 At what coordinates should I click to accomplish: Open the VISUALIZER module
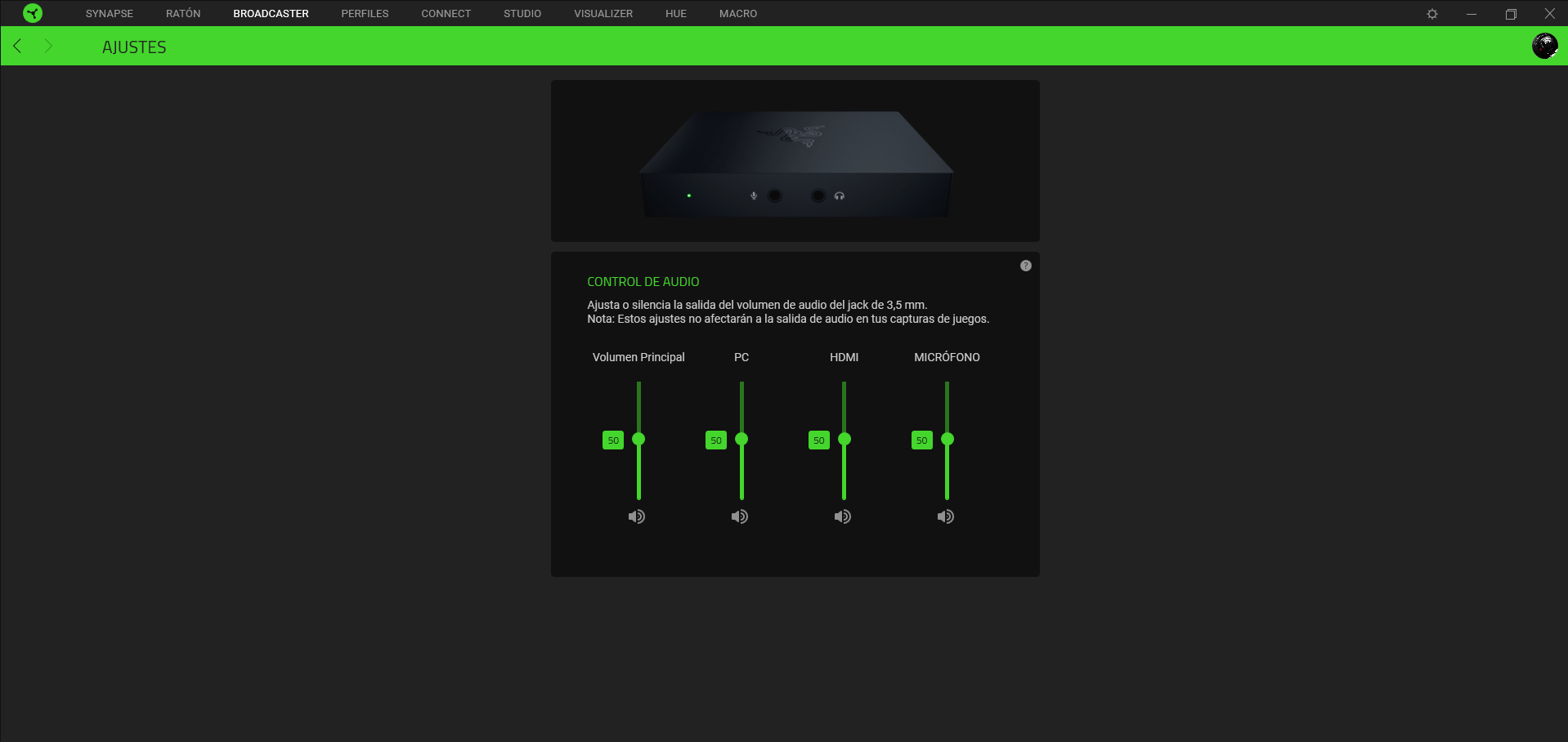[603, 13]
